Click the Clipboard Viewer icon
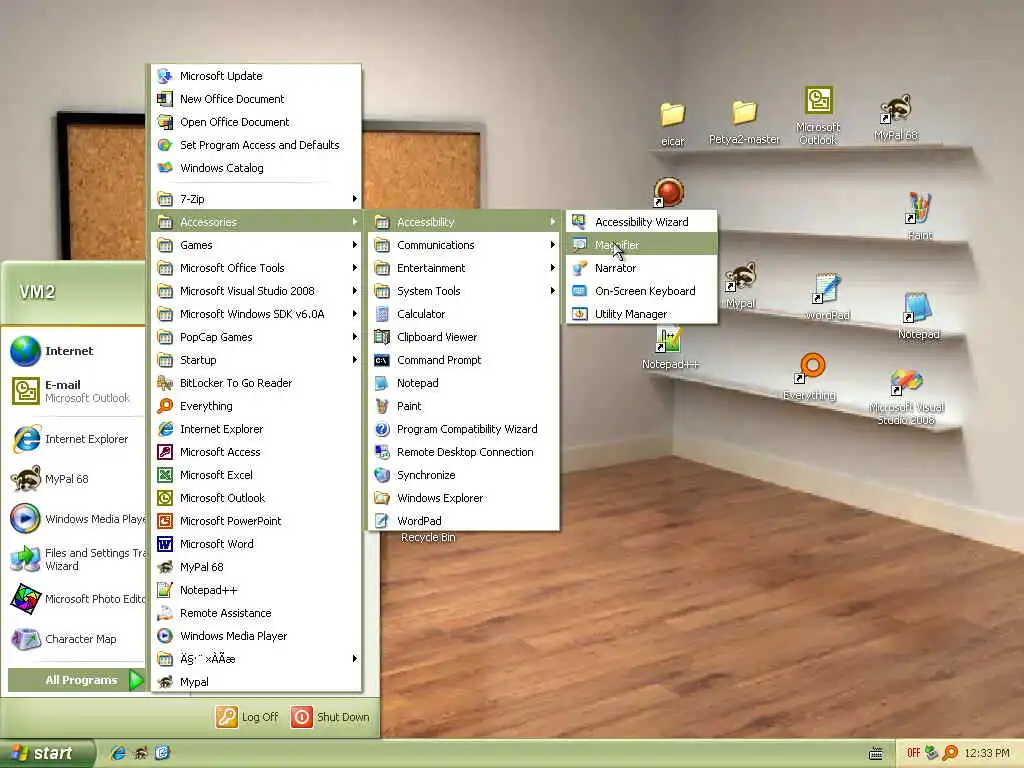Viewport: 1024px width, 768px height. (382, 337)
